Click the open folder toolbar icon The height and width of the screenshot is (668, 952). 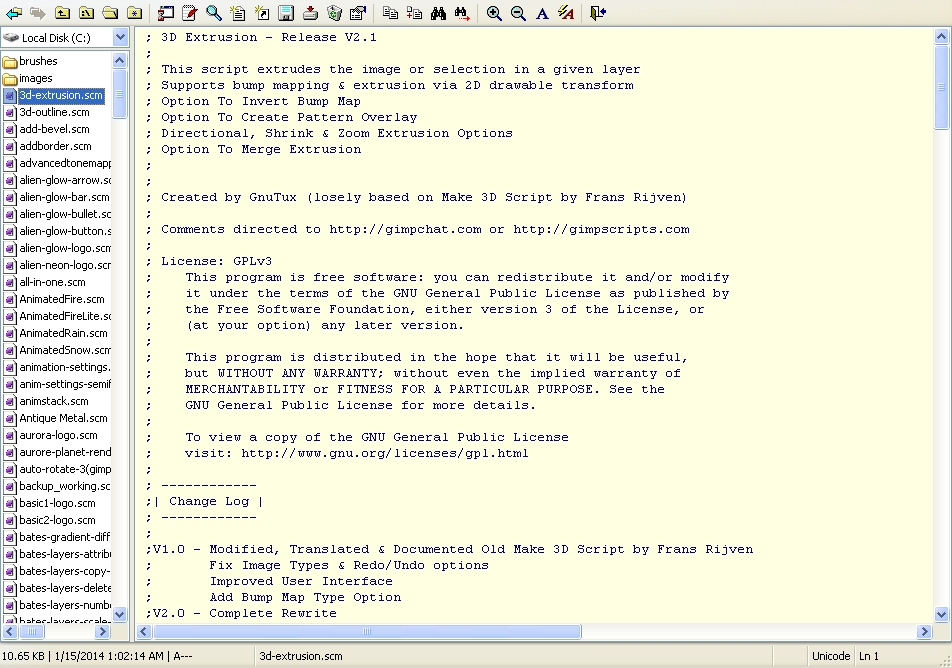coord(110,13)
